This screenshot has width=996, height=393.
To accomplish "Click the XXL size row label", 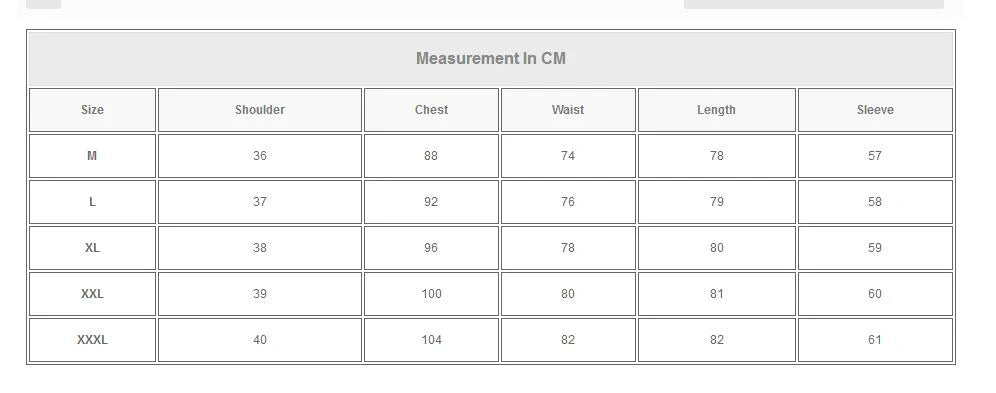I will [92, 294].
